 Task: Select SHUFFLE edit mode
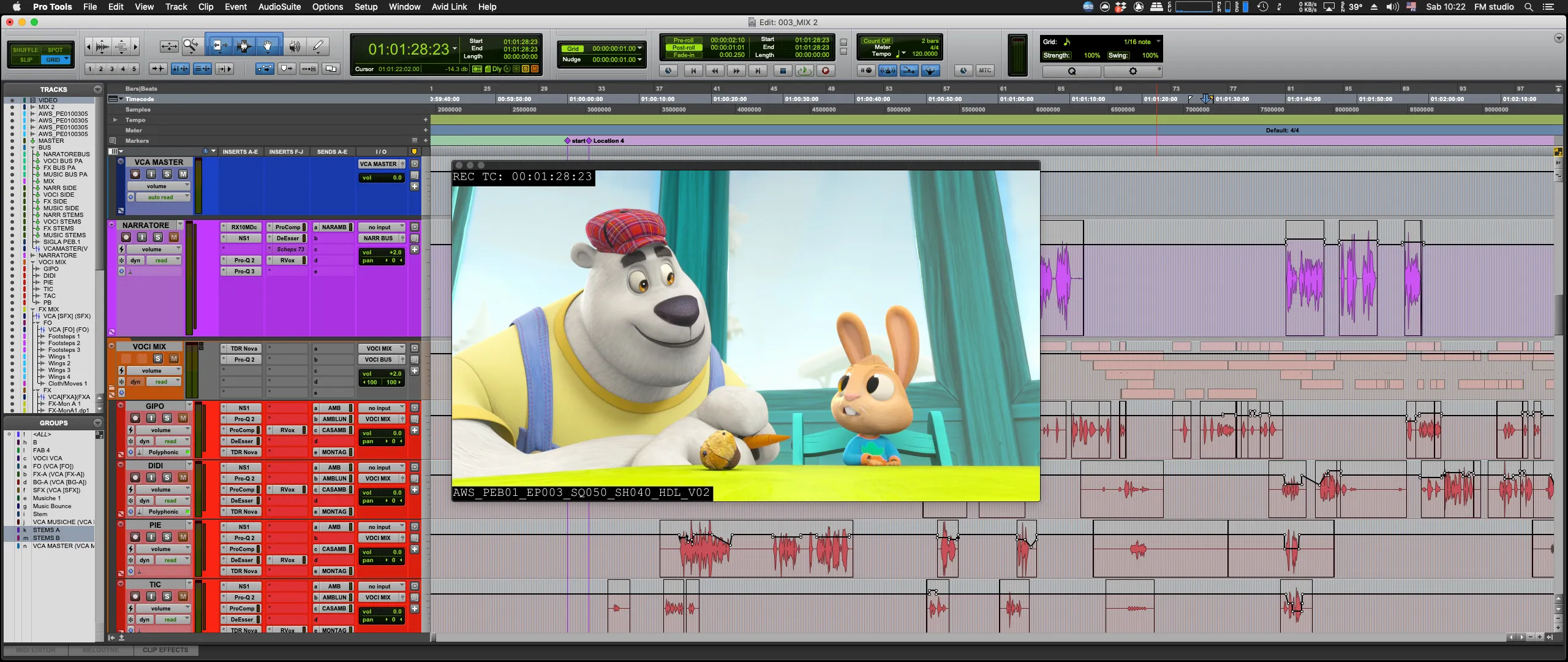pyautogui.click(x=25, y=50)
